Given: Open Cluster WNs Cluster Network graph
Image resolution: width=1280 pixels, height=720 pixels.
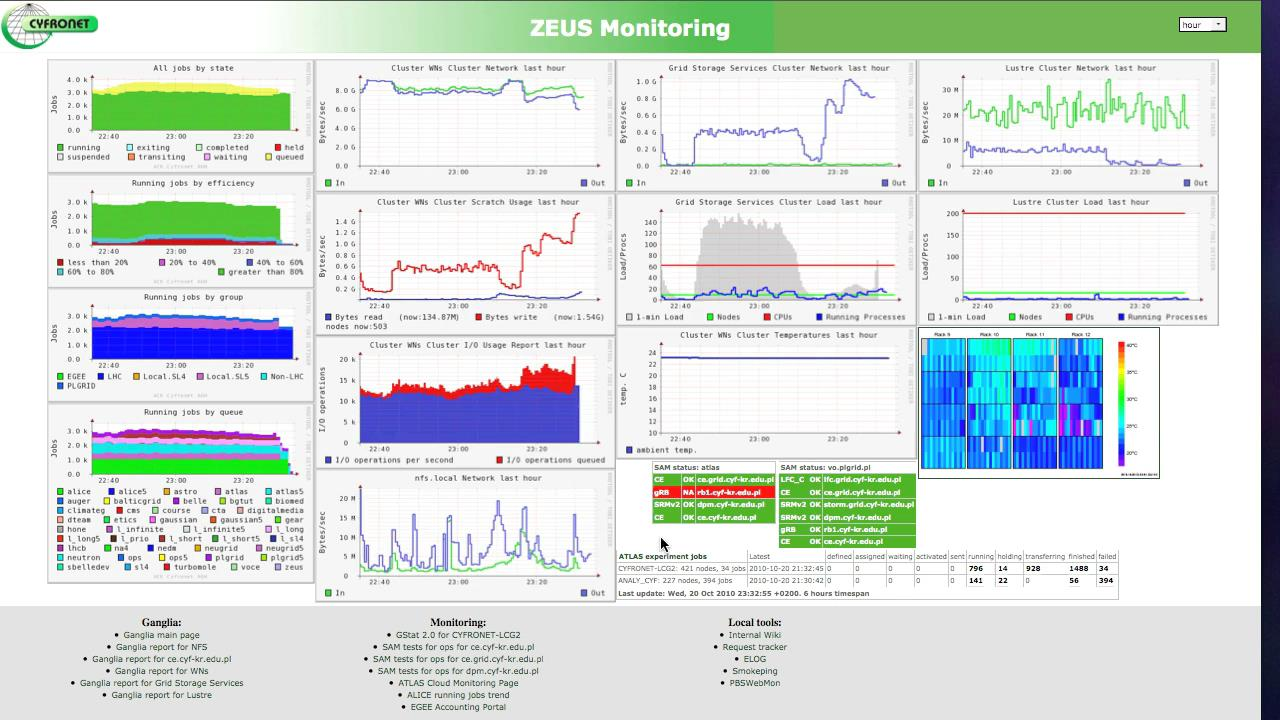Looking at the screenshot, I should point(465,125).
